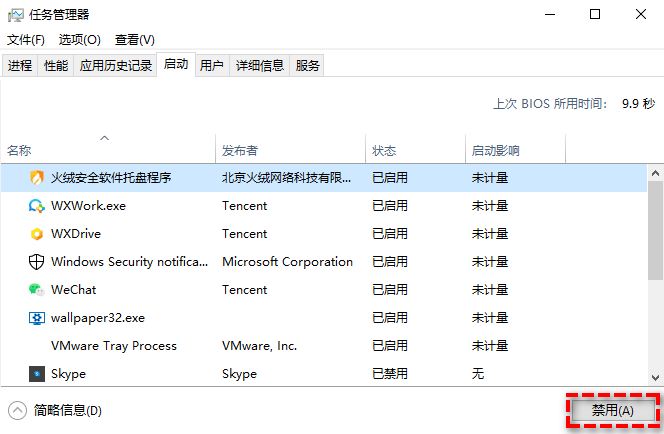This screenshot has width=664, height=434.
Task: Click 未计量 impact in wallpaper32.exe row
Action: click(490, 318)
